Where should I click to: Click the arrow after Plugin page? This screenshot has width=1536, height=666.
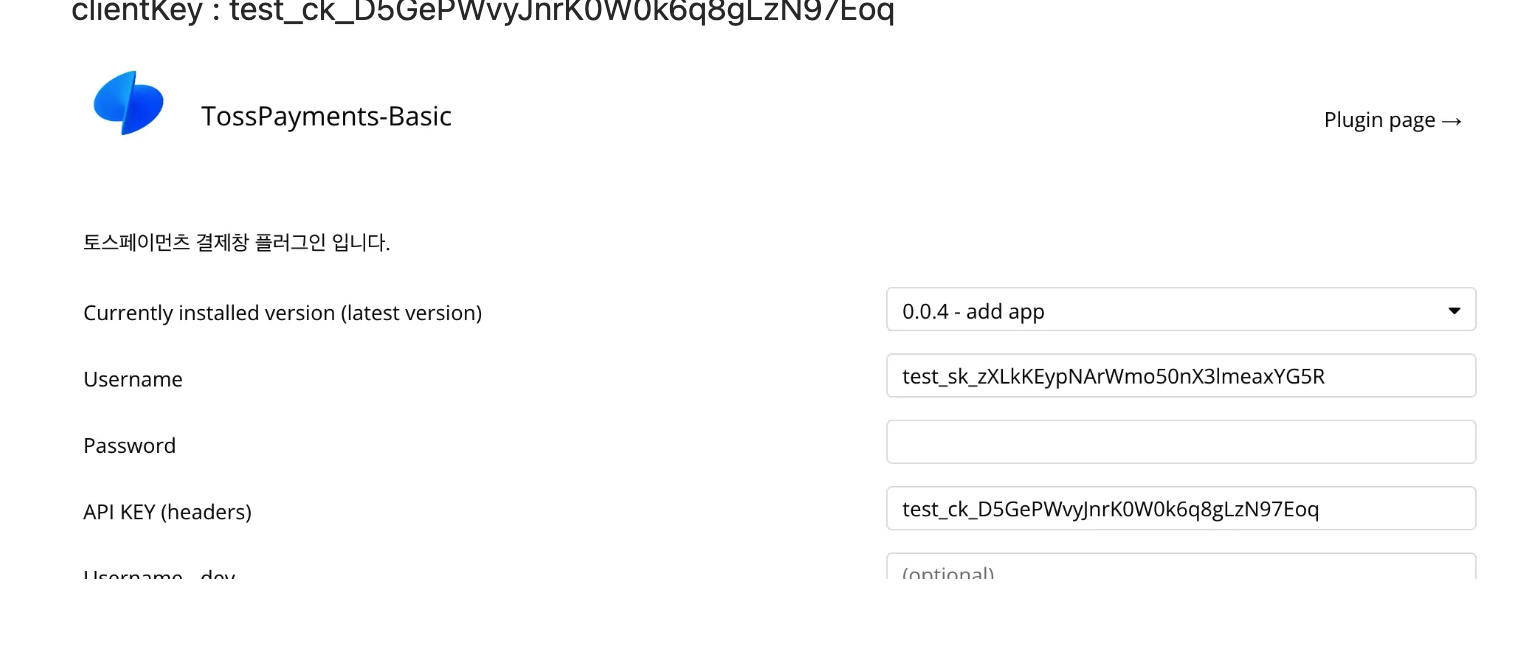tap(1452, 121)
